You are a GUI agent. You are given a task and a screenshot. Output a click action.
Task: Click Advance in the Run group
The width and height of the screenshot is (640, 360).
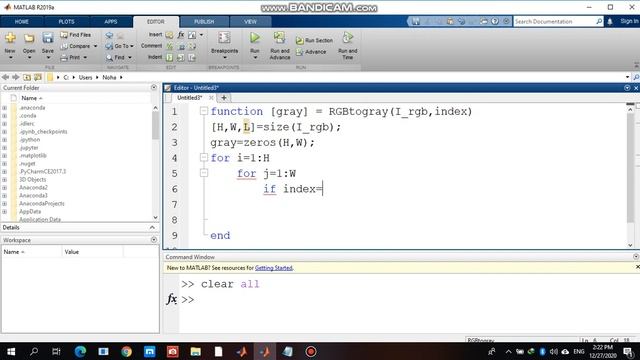[311, 52]
